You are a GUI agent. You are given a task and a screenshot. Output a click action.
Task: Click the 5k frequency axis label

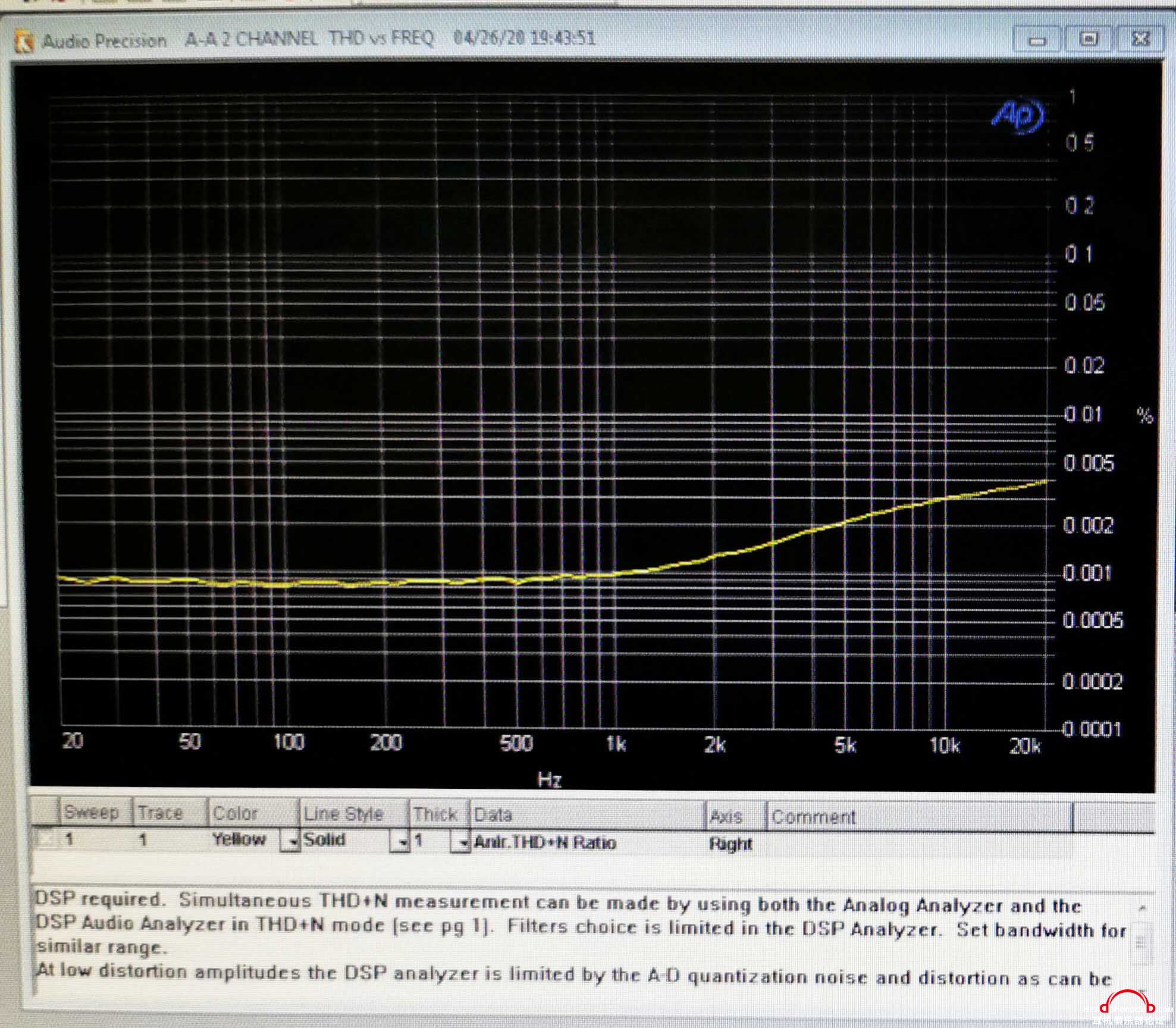[x=845, y=745]
